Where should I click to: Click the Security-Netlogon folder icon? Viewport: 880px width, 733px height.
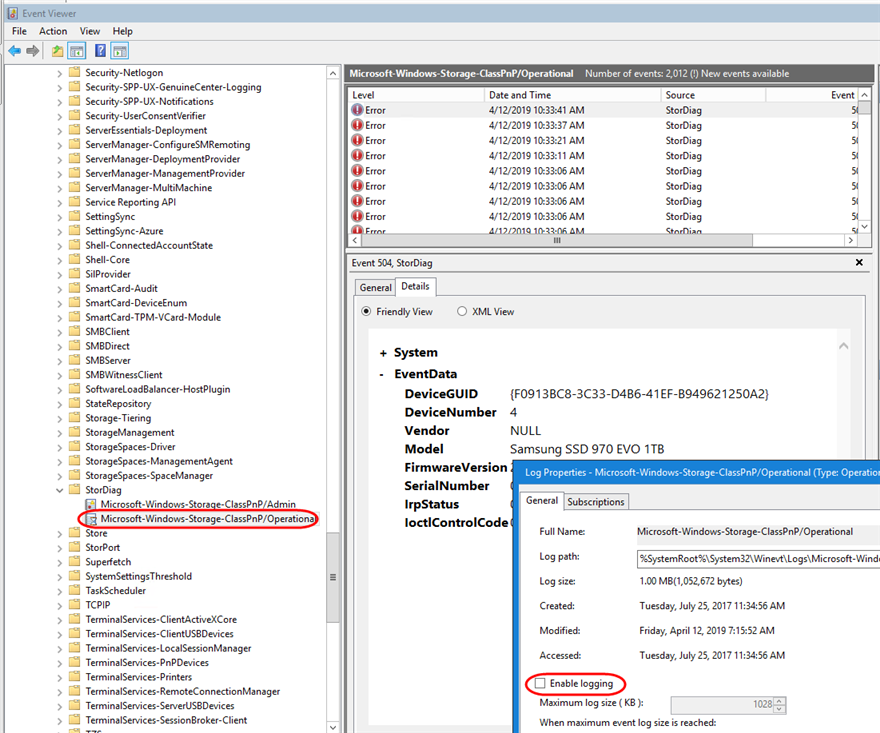tap(75, 72)
